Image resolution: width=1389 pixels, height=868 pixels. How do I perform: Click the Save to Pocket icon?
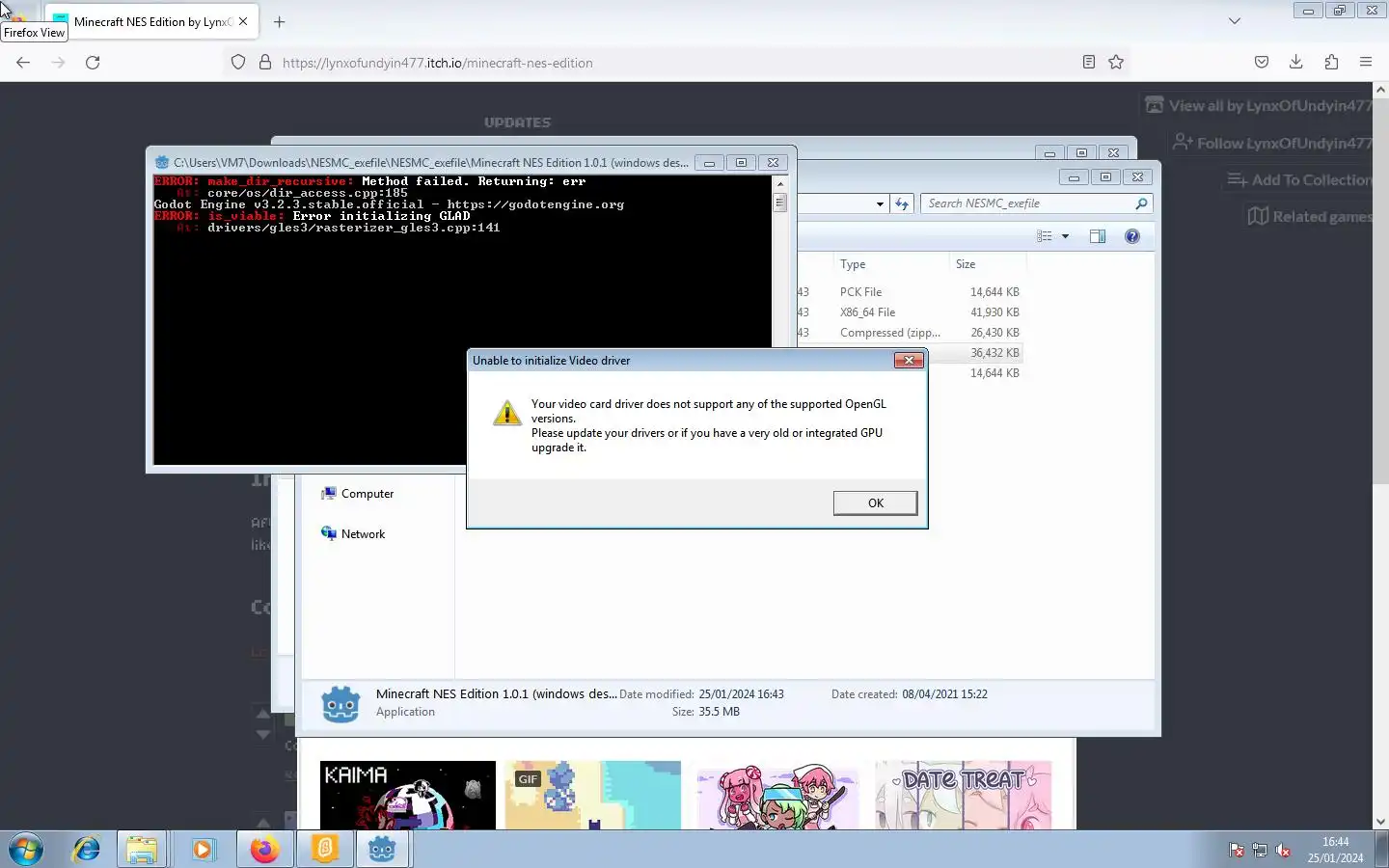pos(1262,62)
